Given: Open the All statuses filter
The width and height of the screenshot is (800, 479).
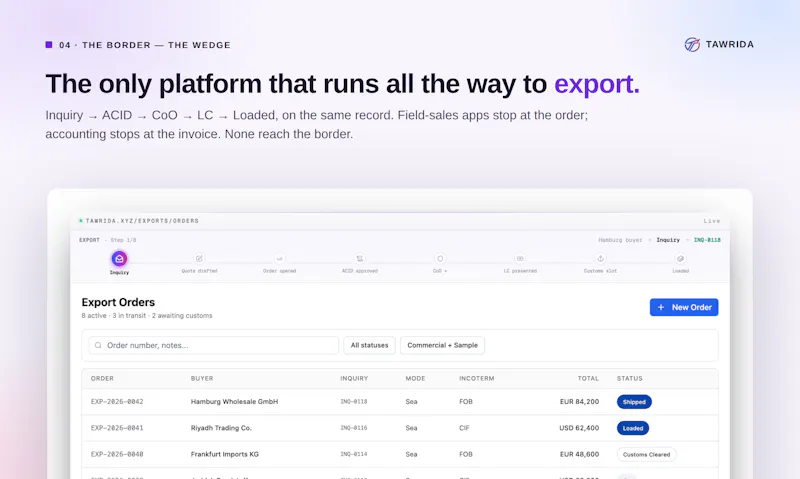Looking at the screenshot, I should 369,345.
